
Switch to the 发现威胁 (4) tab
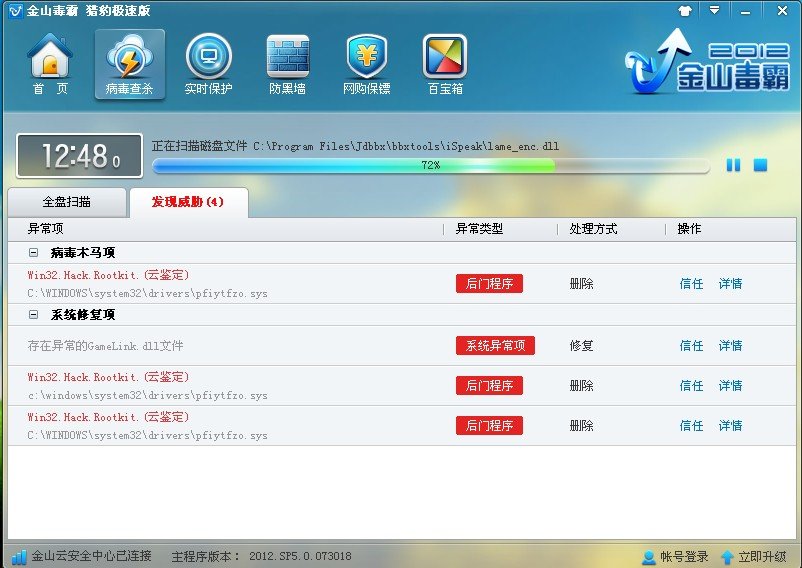tap(188, 202)
